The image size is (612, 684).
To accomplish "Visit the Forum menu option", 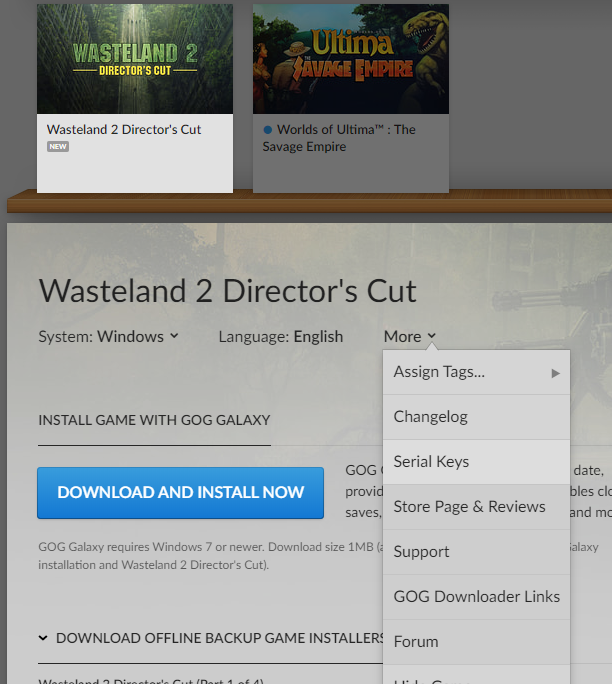I will [x=416, y=642].
